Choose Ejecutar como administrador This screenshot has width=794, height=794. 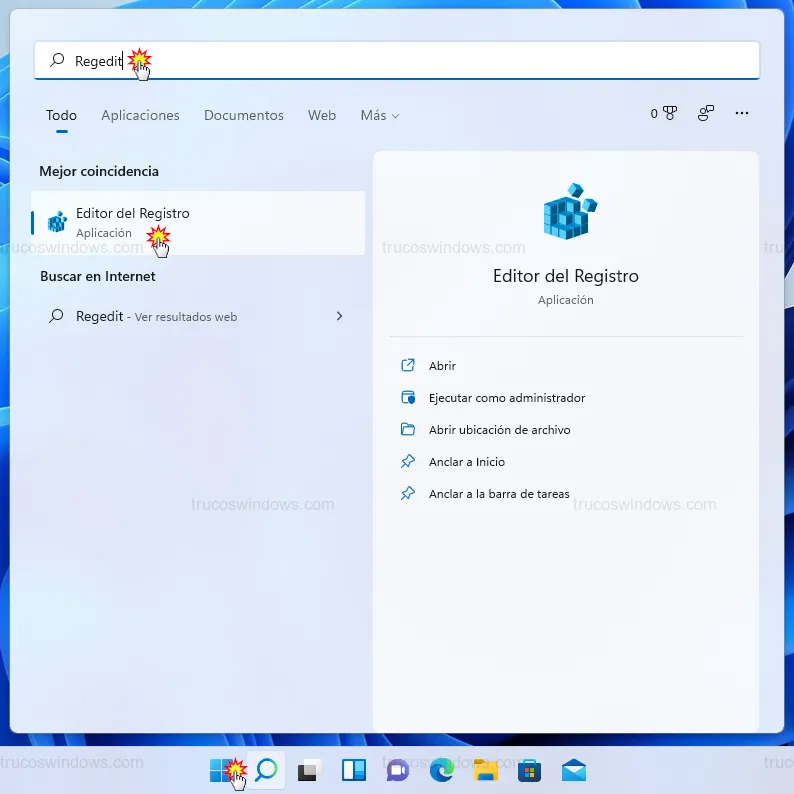[x=506, y=398]
